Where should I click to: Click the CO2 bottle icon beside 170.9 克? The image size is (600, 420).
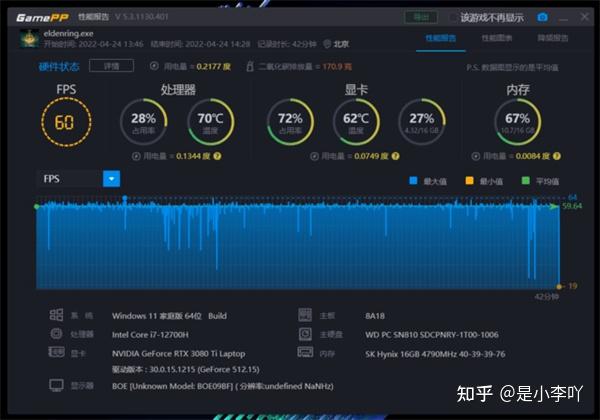click(x=250, y=66)
